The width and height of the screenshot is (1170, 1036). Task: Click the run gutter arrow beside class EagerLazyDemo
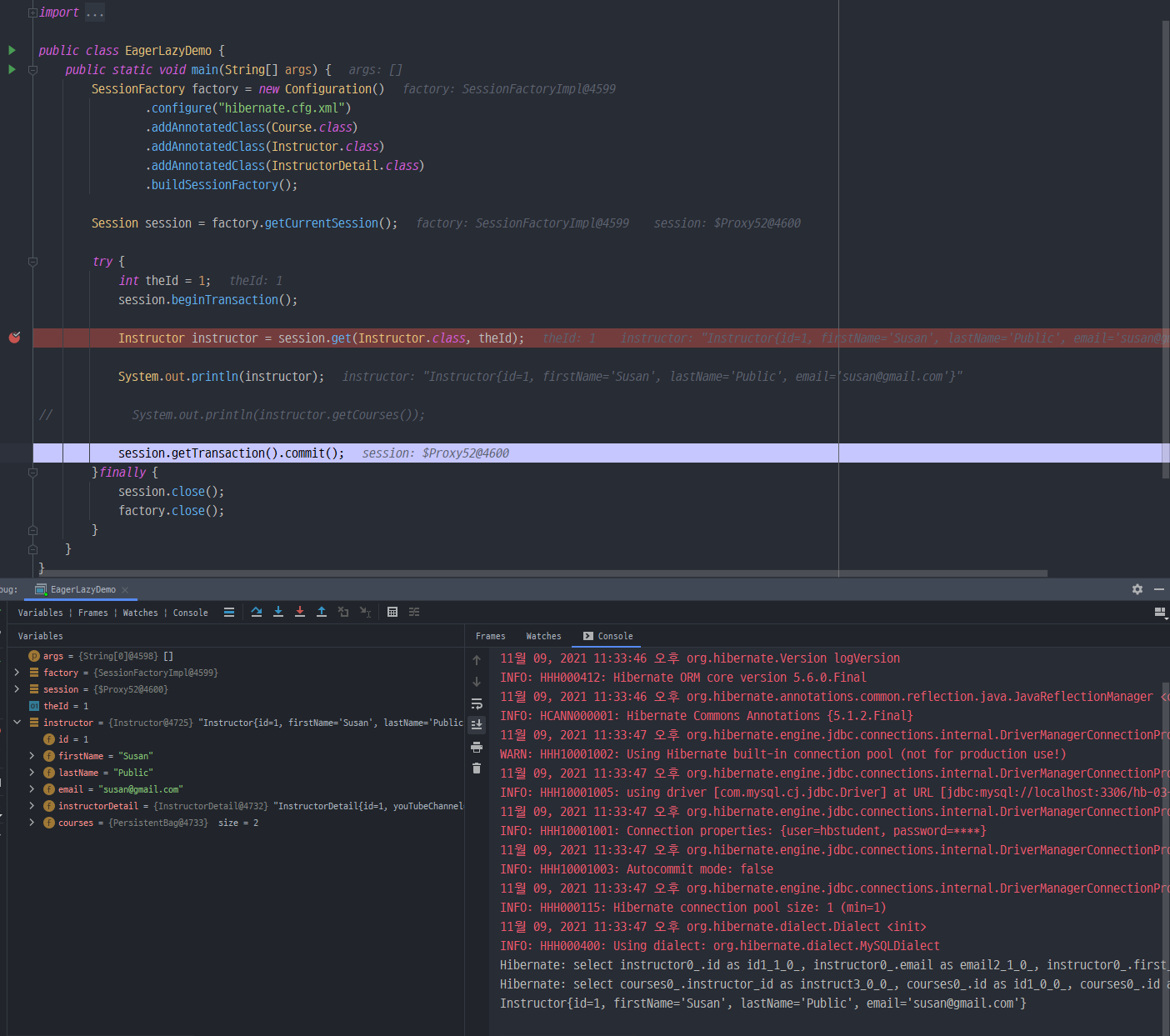pos(12,50)
